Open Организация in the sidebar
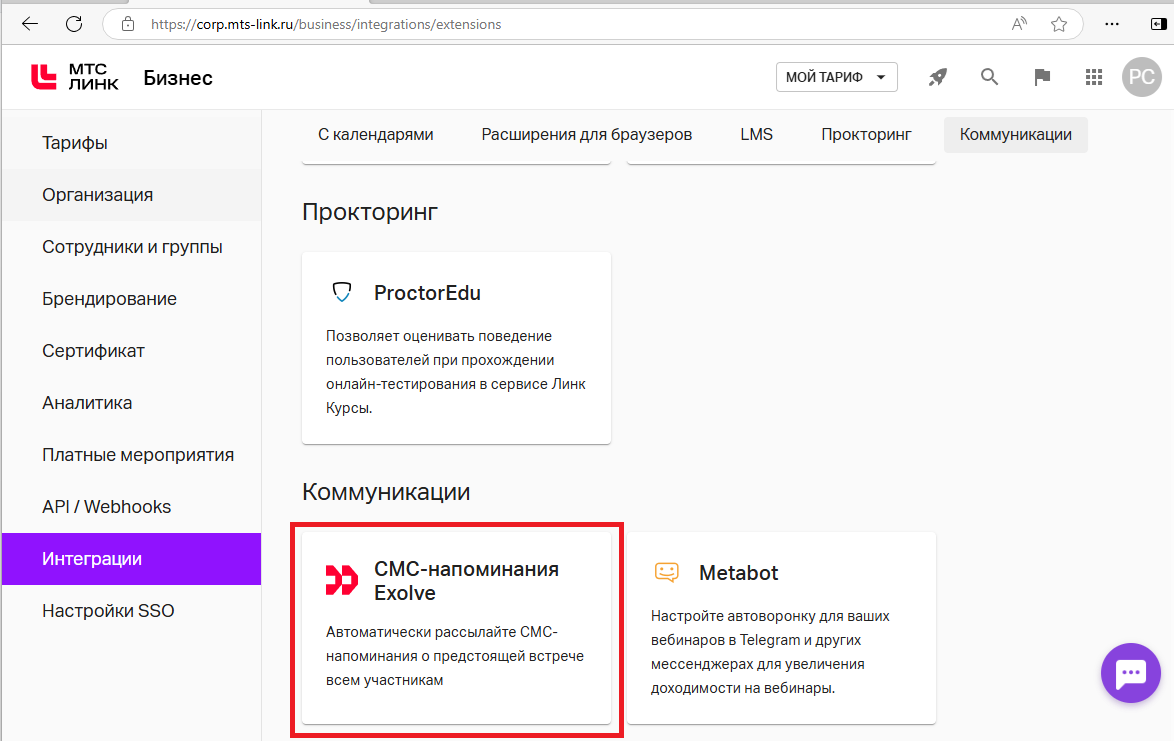1174x741 pixels. pos(131,195)
